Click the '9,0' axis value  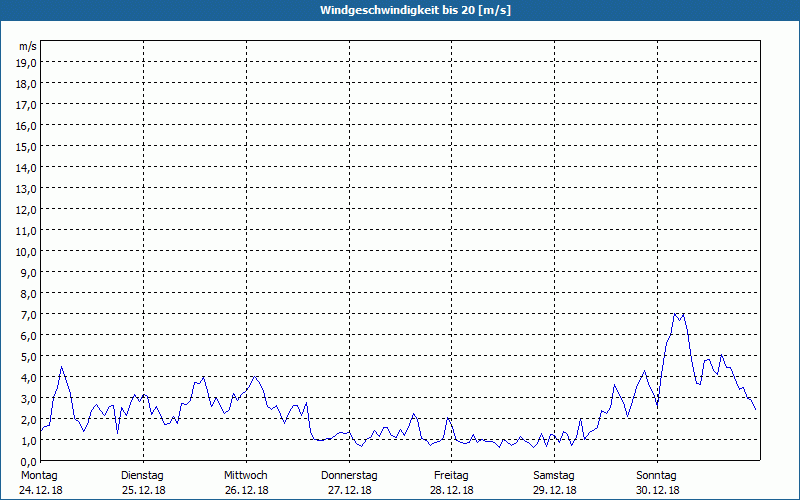(x=29, y=273)
